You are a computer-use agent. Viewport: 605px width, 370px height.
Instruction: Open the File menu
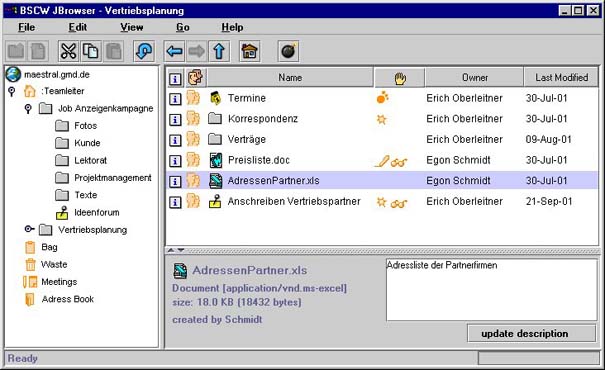point(26,27)
